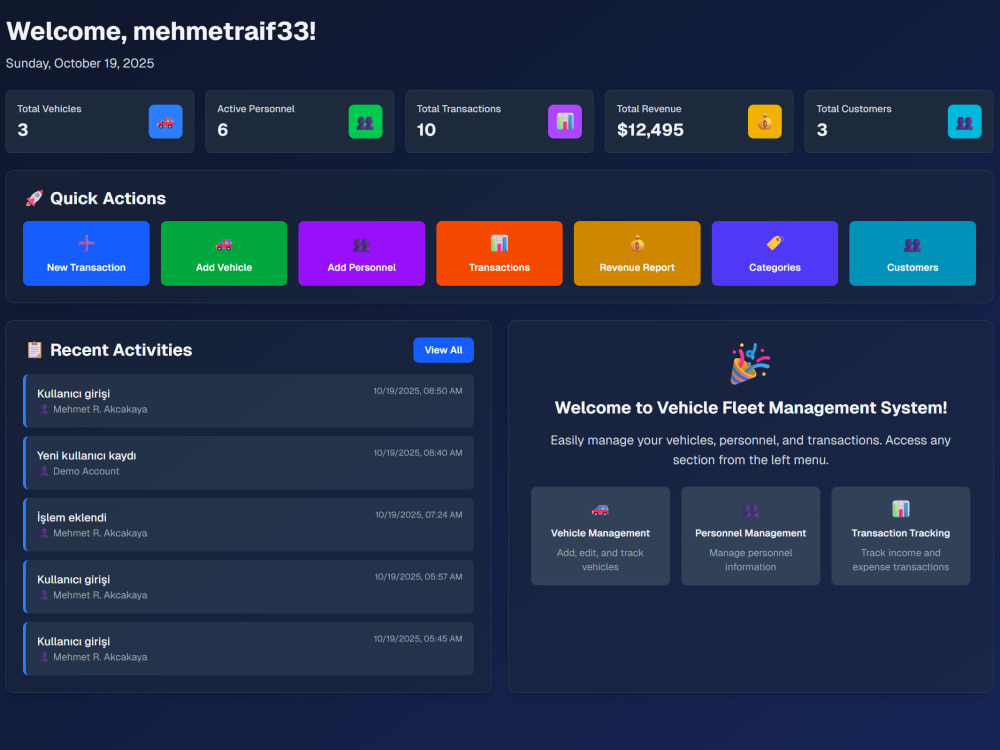
Task: Select the Kullanıcı girişi activity at 08:50 AM
Action: (248, 401)
